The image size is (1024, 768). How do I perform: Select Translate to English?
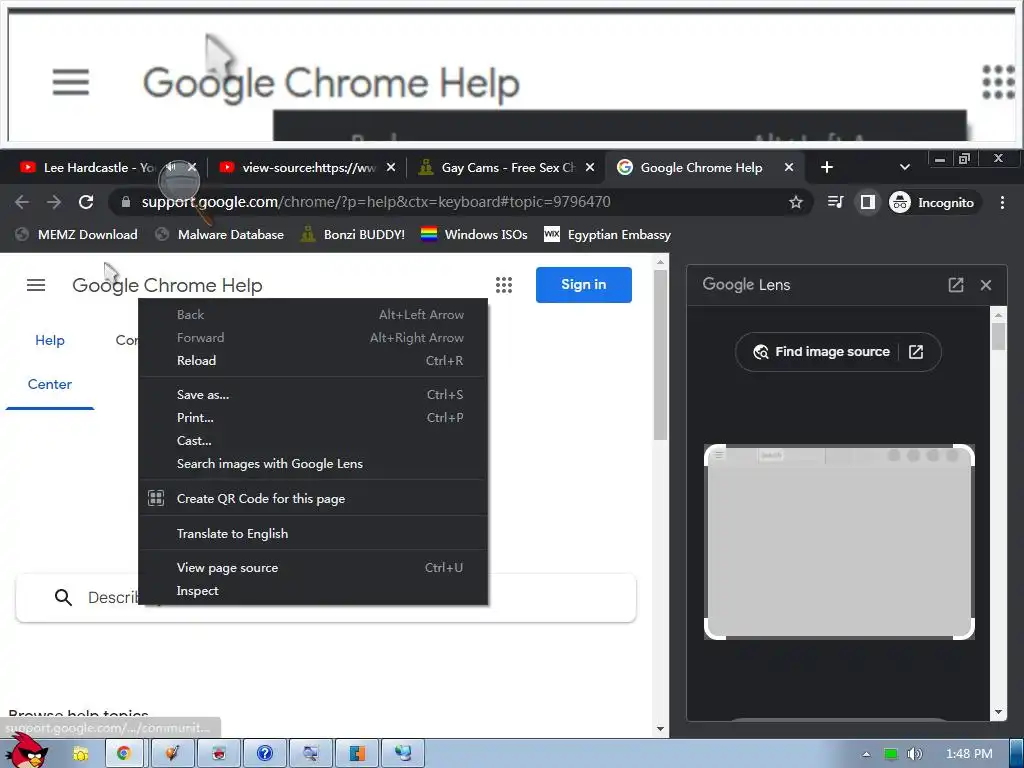[x=313, y=534]
